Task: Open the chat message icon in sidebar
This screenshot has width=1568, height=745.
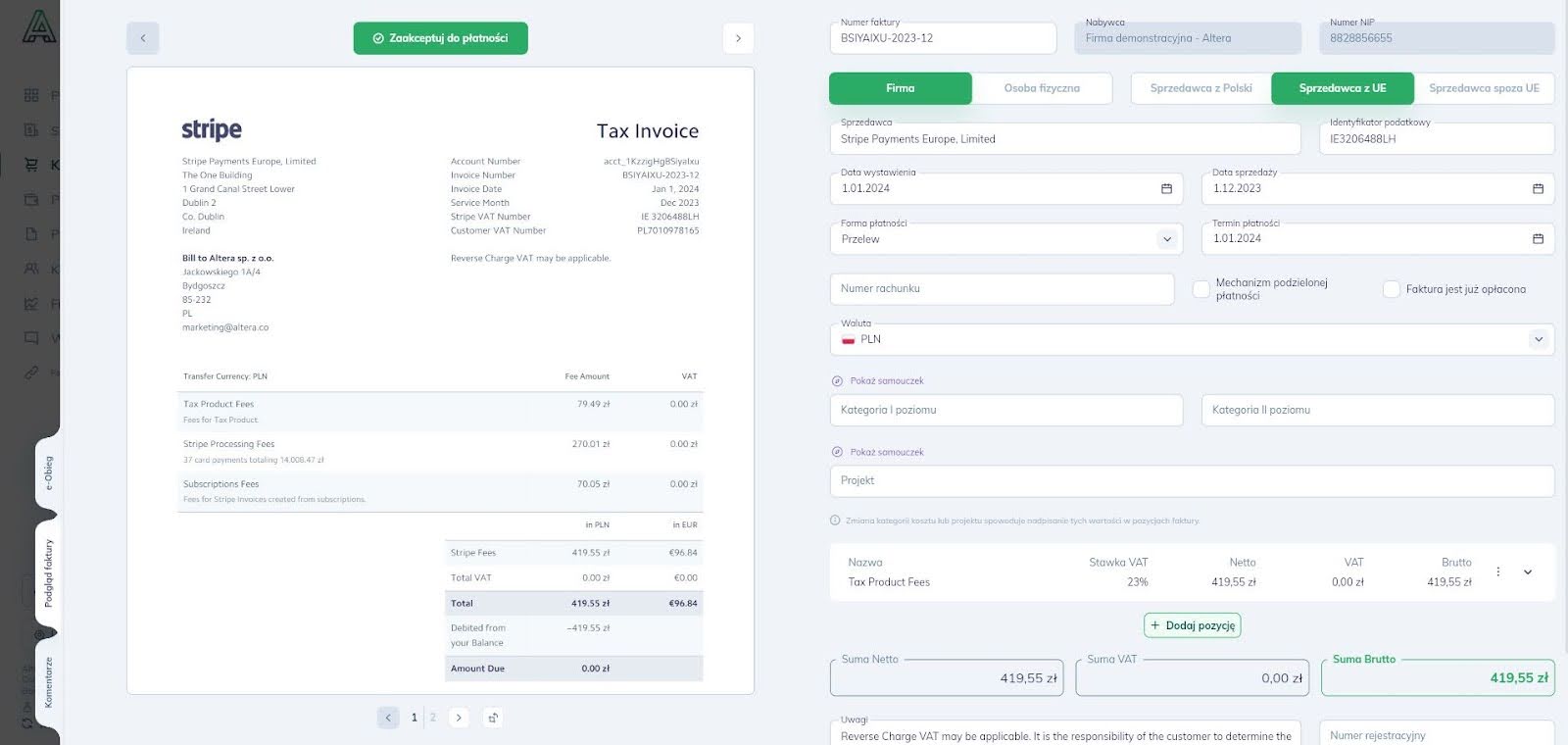Action: [31, 338]
